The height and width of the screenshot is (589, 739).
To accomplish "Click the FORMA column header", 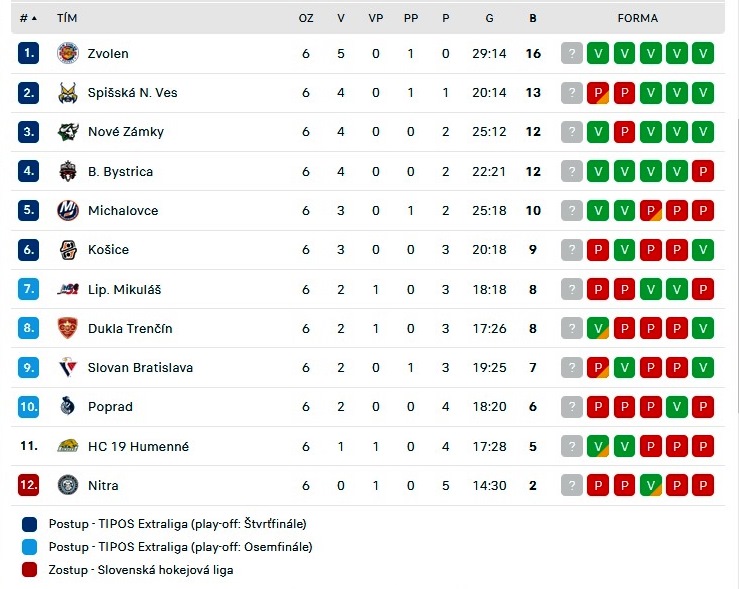I will tap(637, 18).
